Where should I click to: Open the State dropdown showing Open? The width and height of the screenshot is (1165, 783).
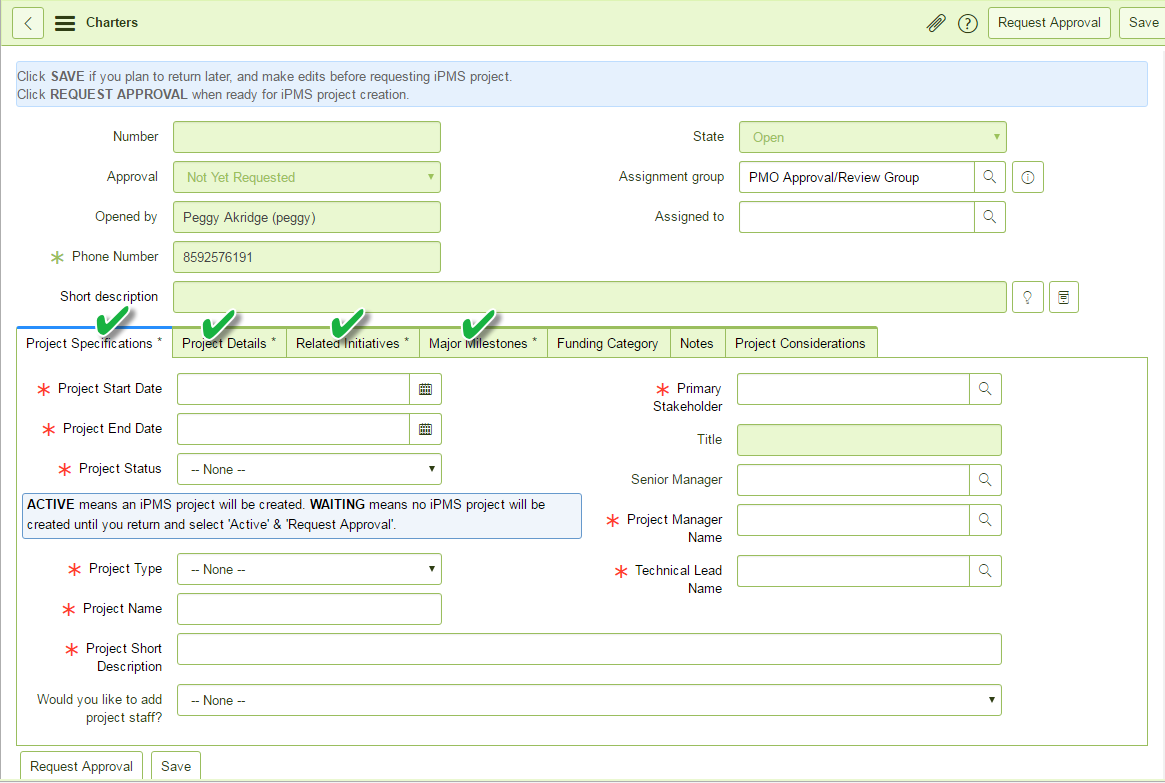click(x=872, y=137)
